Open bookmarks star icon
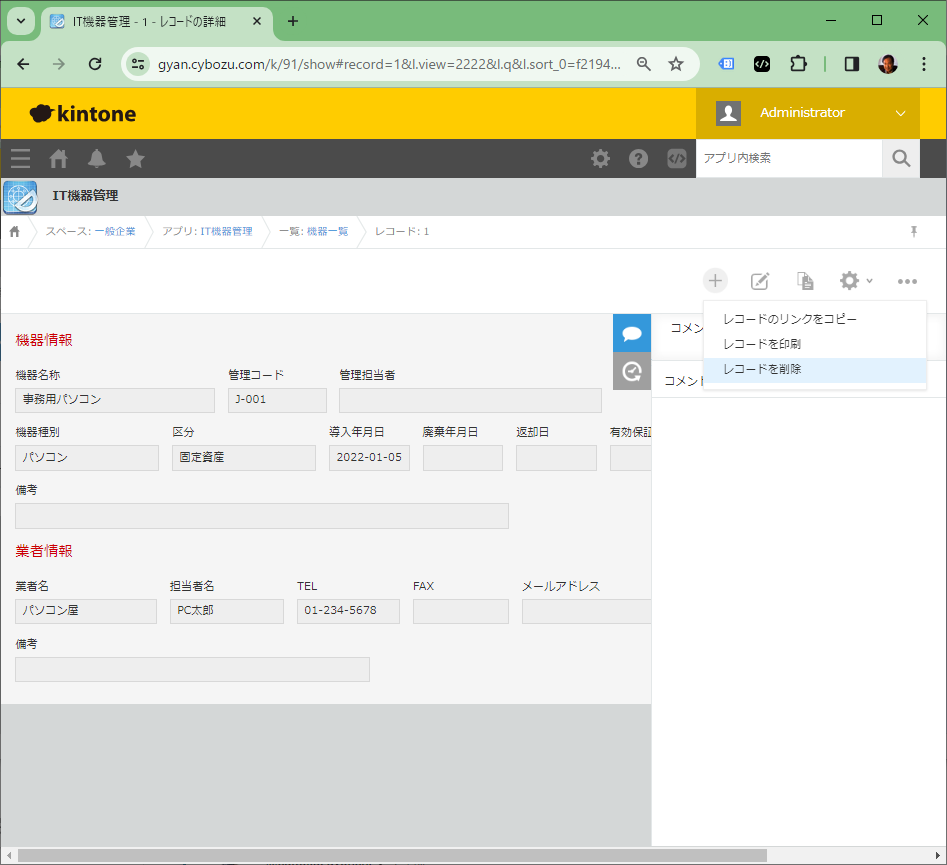 [135, 158]
